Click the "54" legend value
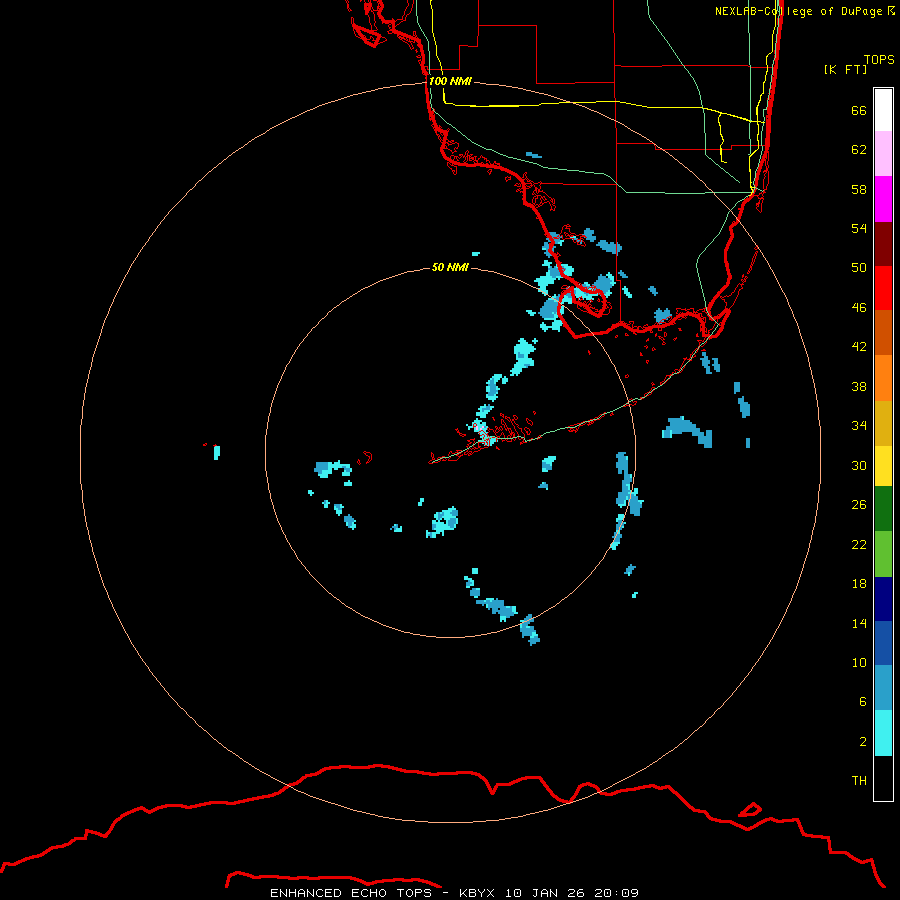The image size is (900, 900). click(859, 228)
